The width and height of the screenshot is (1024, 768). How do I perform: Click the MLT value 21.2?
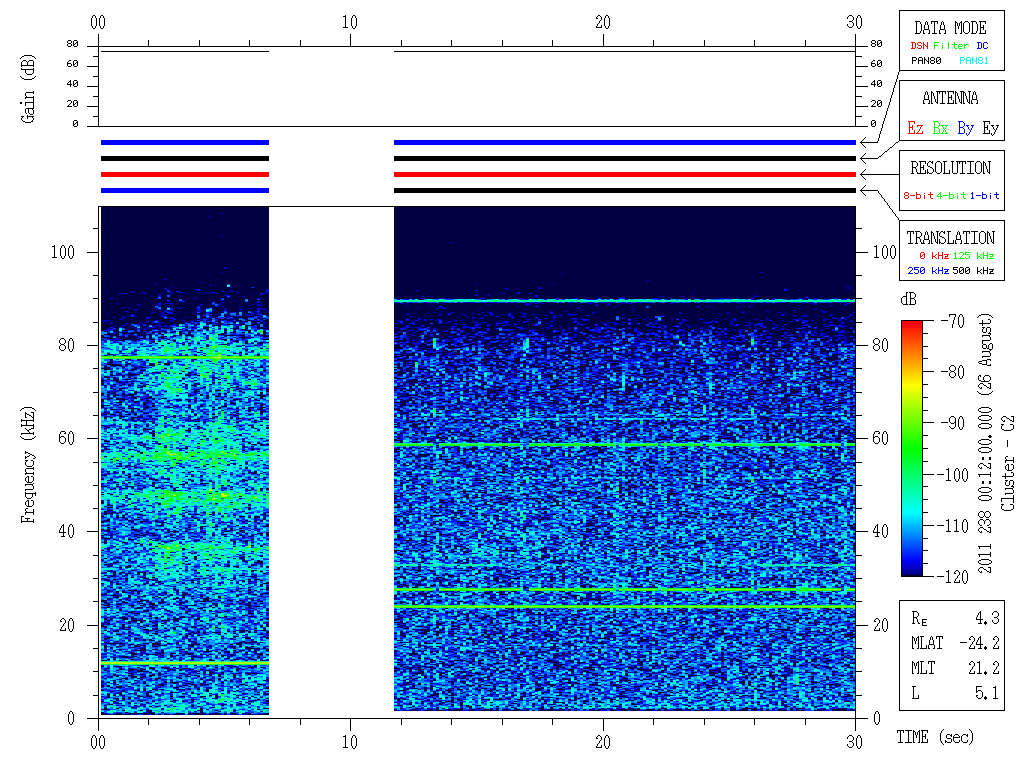[984, 668]
